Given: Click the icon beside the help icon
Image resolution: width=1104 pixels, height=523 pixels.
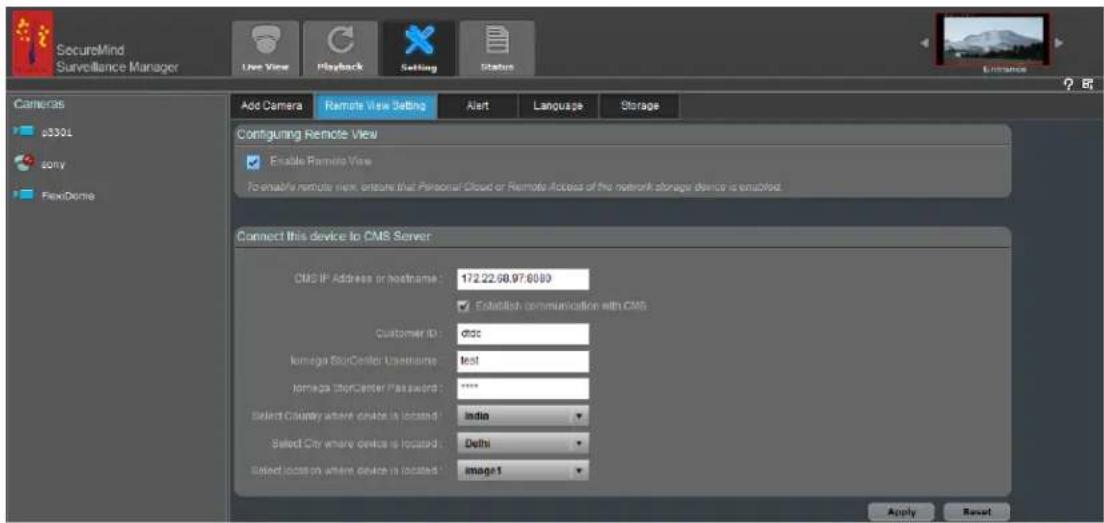Looking at the screenshot, I should click(1088, 85).
